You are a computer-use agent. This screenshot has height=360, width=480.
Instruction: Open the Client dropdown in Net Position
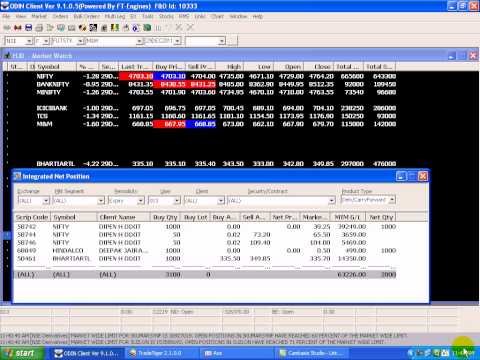point(221,201)
